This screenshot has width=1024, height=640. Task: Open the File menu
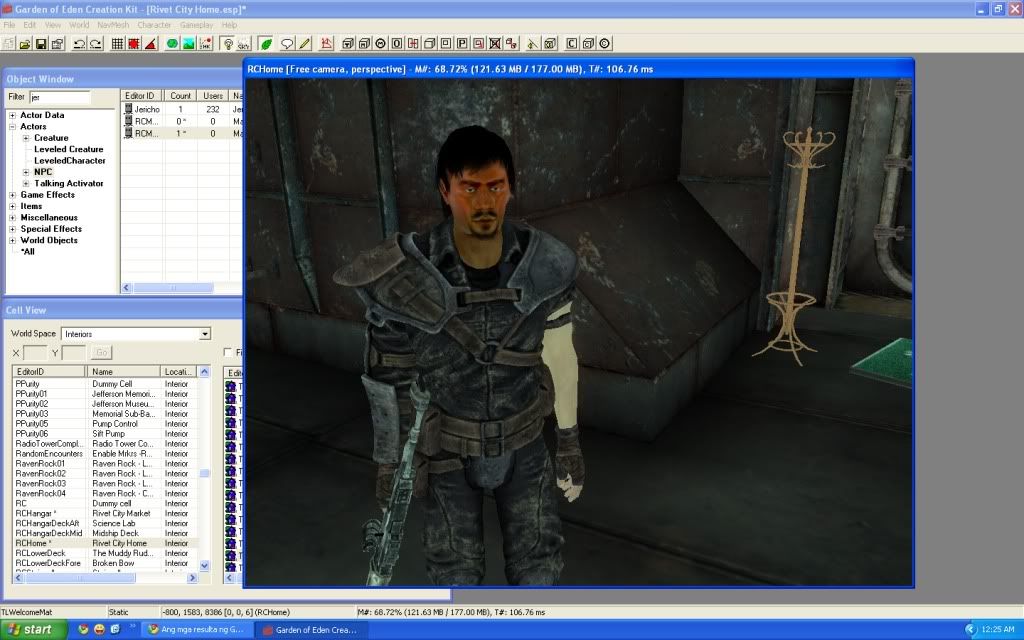click(x=9, y=25)
